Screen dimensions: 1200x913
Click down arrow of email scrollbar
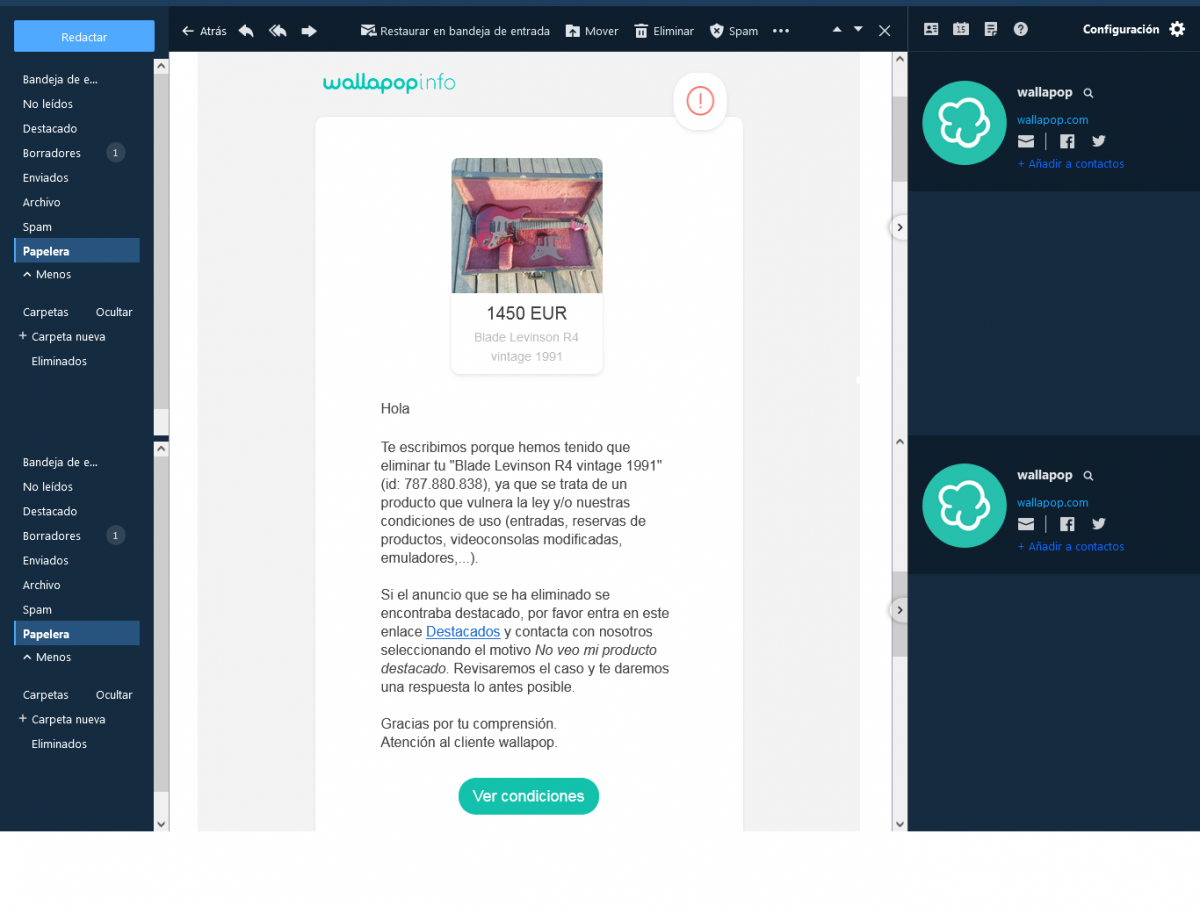coord(900,823)
